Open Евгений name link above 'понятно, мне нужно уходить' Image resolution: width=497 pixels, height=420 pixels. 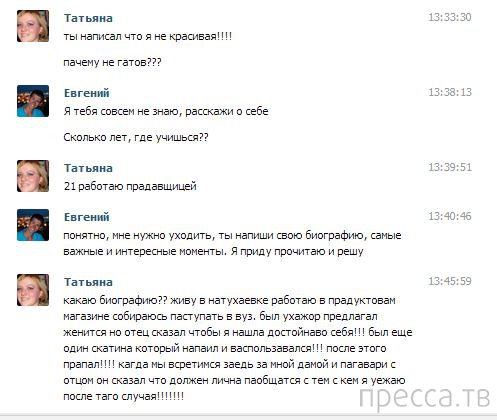click(x=87, y=217)
